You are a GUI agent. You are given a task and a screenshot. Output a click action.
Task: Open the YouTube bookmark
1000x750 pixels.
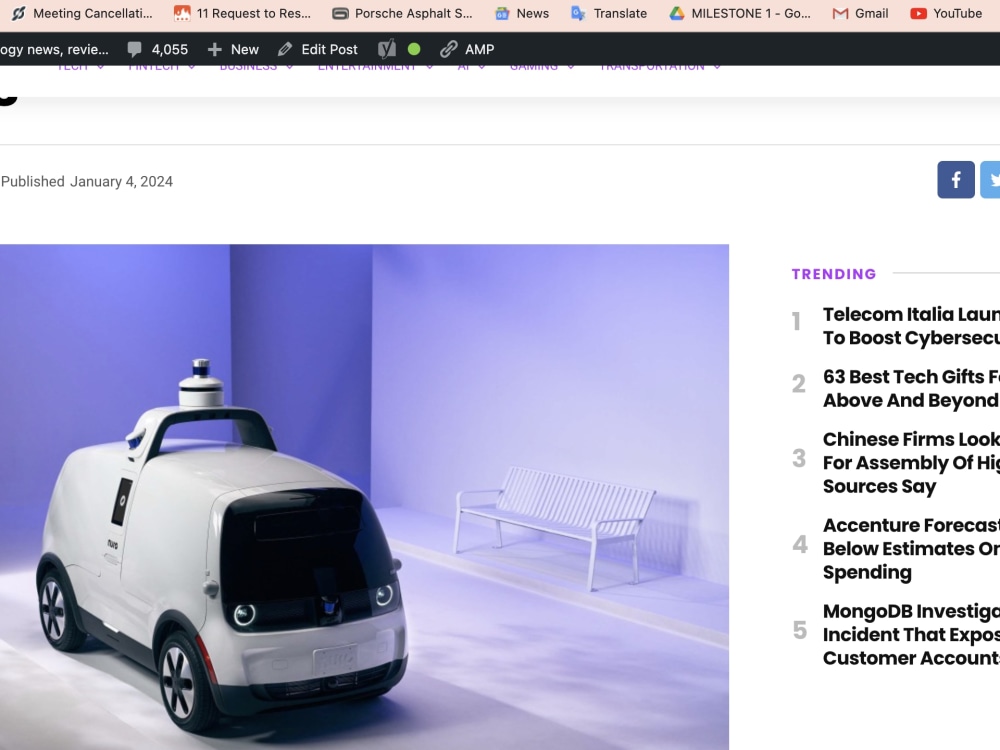(946, 13)
